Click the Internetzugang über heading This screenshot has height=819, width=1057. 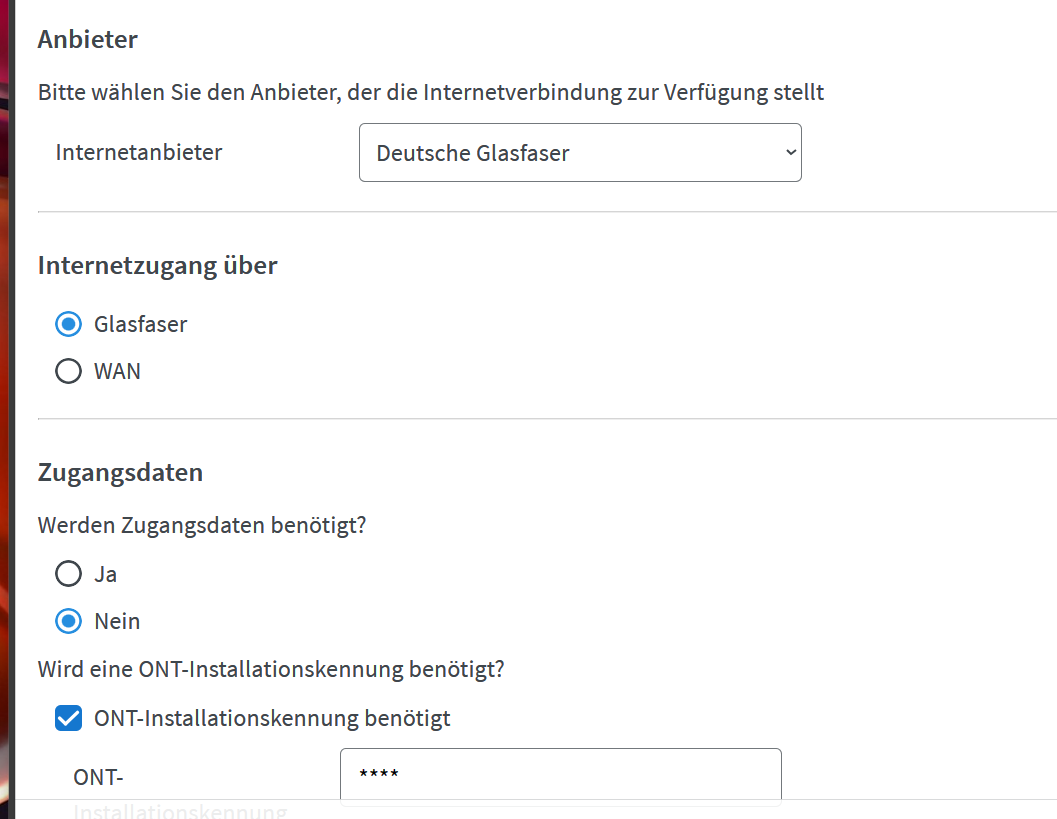(157, 266)
